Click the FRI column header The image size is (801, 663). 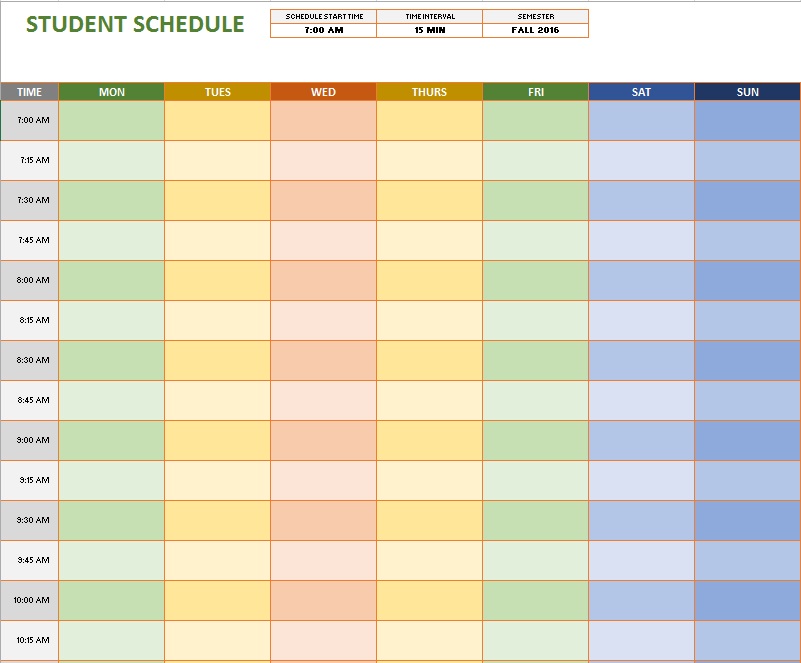click(535, 92)
